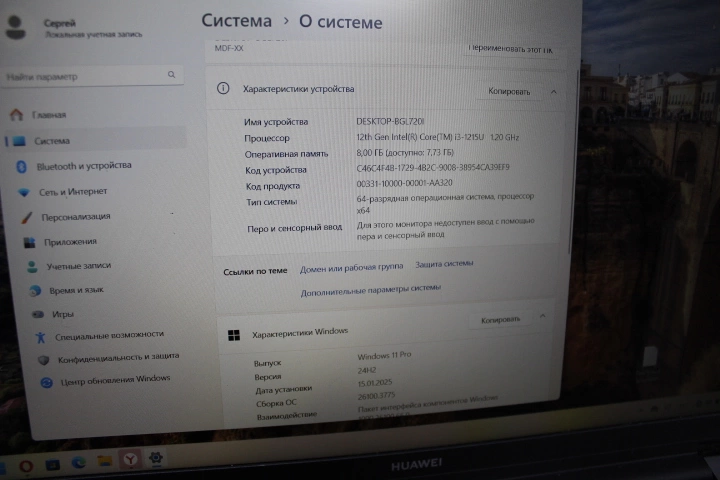Select the Учетные записи person icon
The width and height of the screenshot is (720, 480).
click(32, 266)
